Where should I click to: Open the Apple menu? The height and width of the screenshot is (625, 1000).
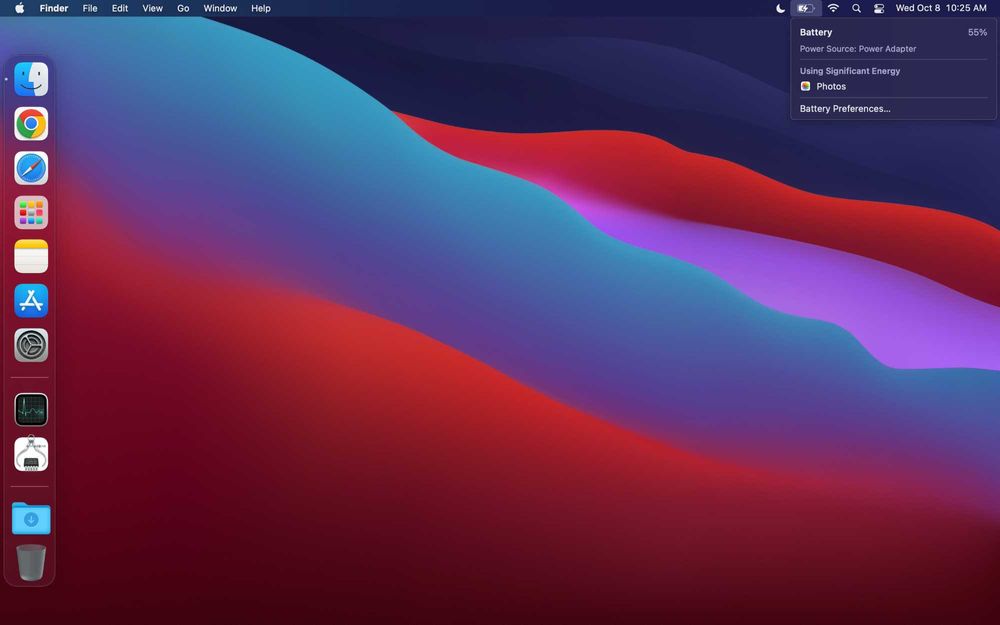point(20,8)
